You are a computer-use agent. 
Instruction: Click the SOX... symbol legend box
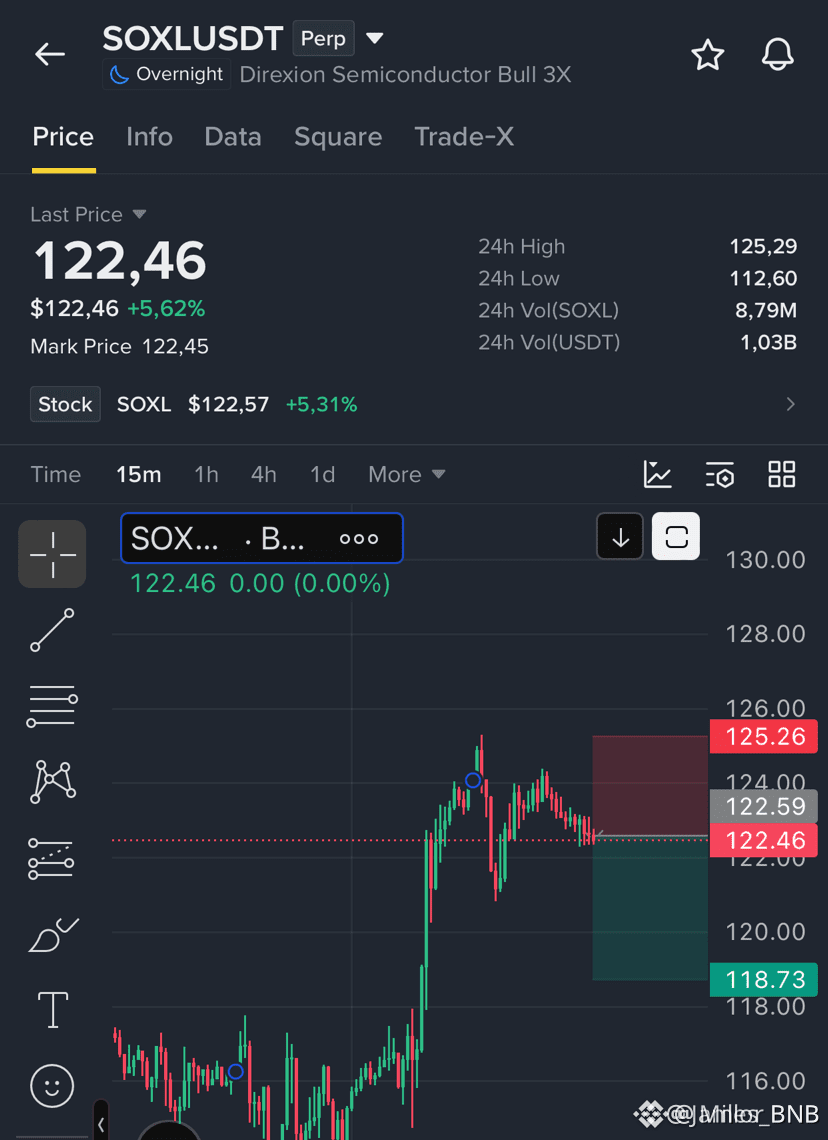click(262, 538)
